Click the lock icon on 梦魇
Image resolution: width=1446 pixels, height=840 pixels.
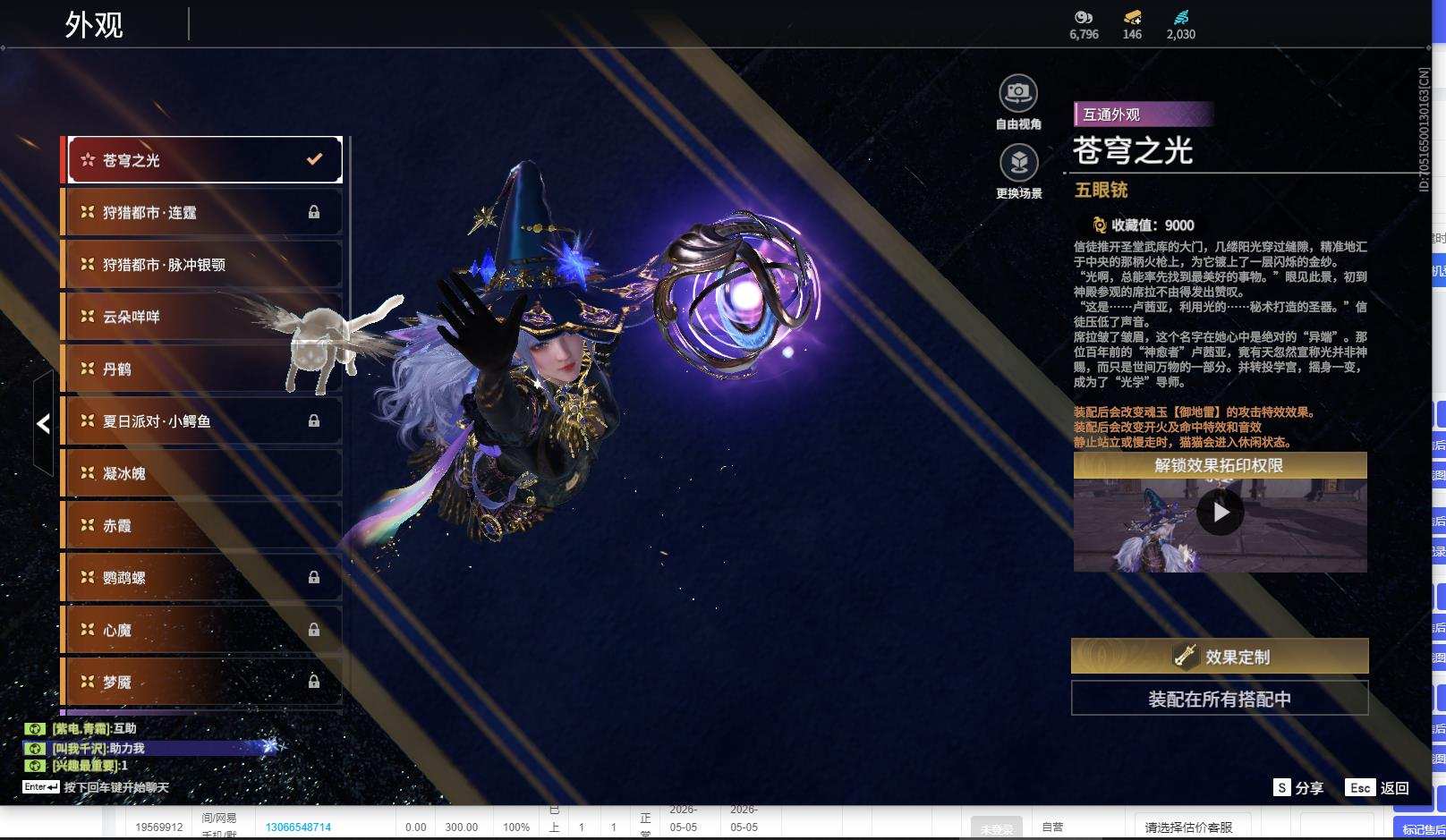point(314,682)
